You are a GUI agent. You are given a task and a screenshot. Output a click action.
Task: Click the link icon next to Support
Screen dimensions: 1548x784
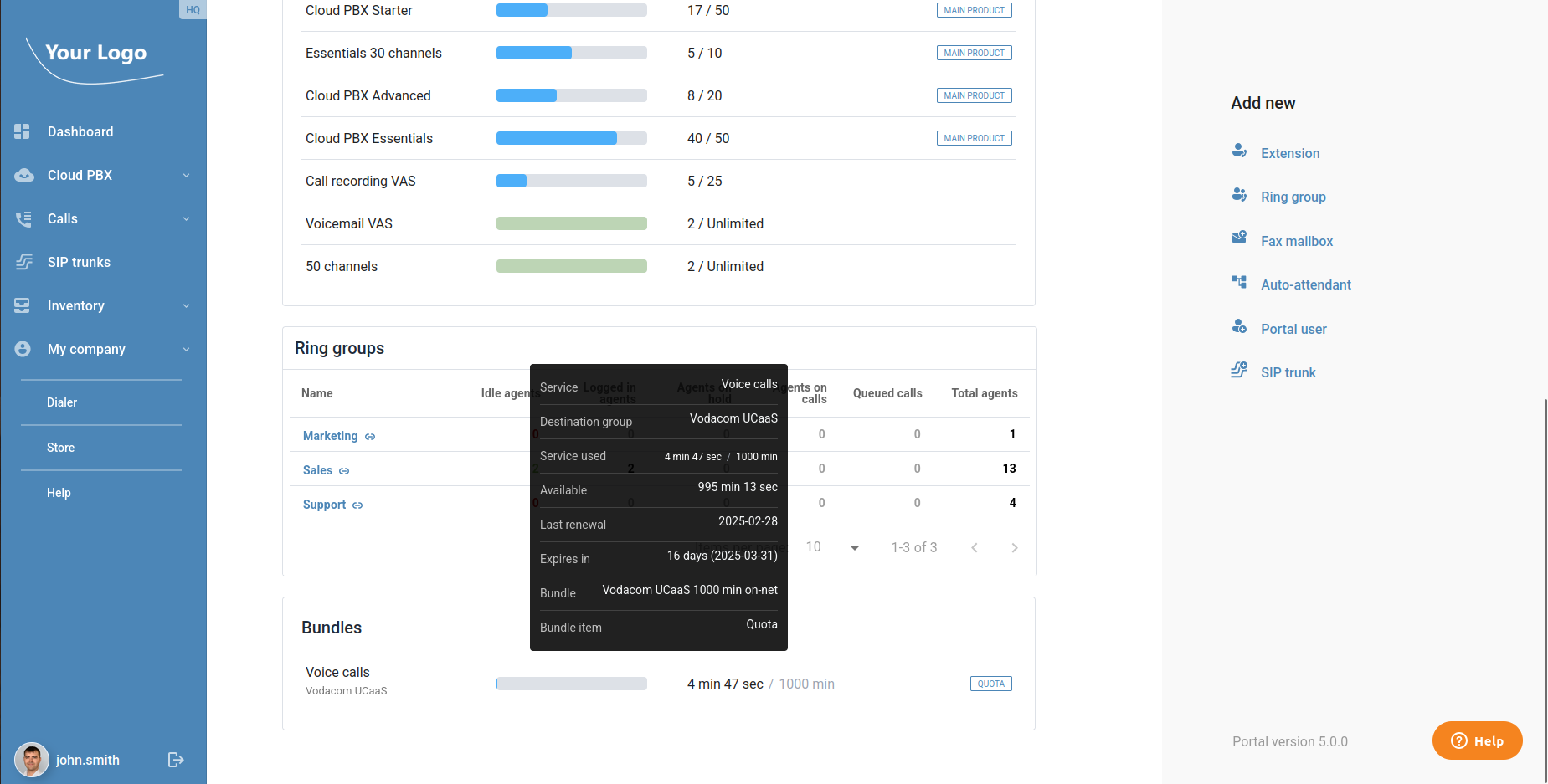point(357,505)
